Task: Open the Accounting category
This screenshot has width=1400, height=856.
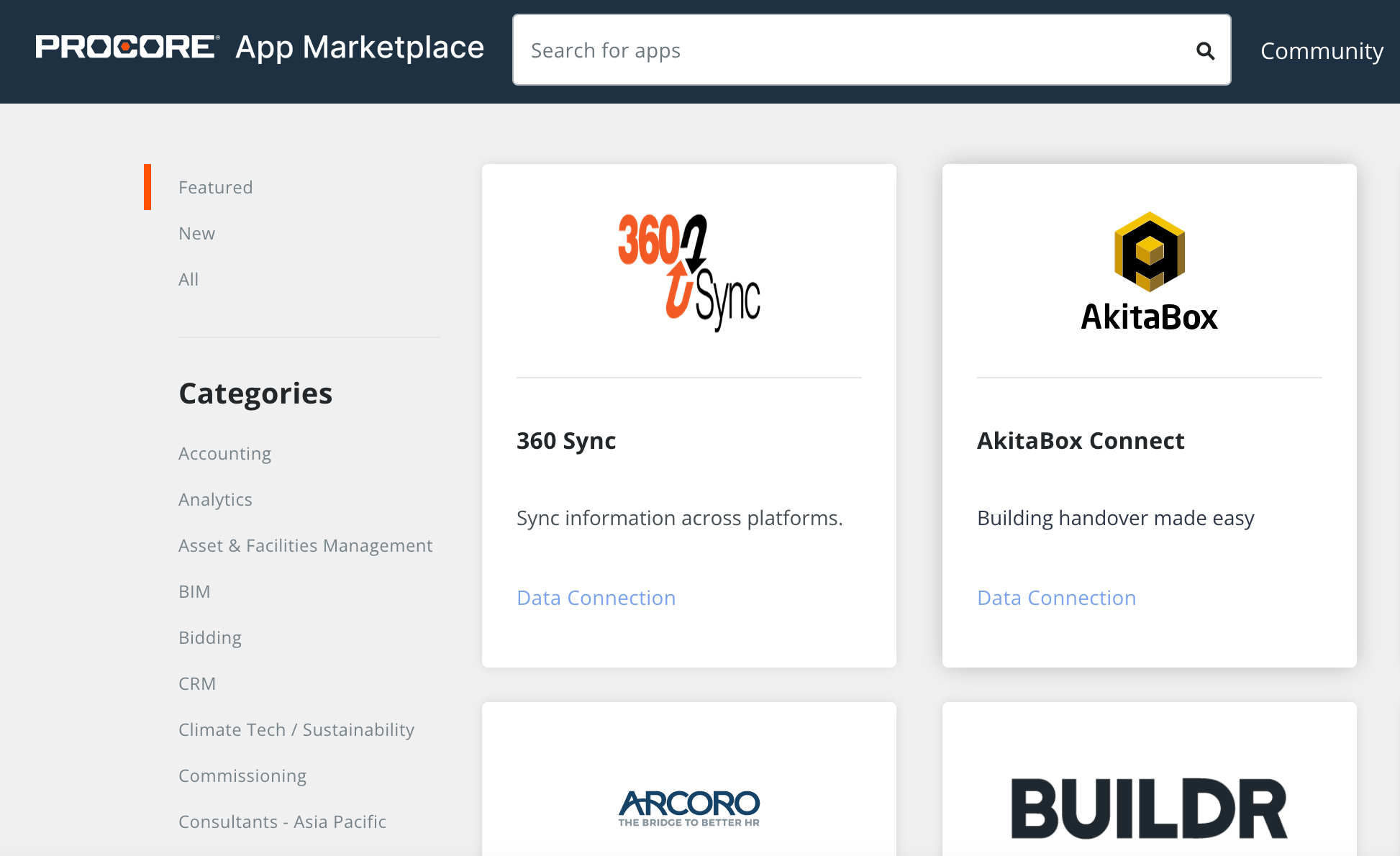Action: [x=224, y=453]
